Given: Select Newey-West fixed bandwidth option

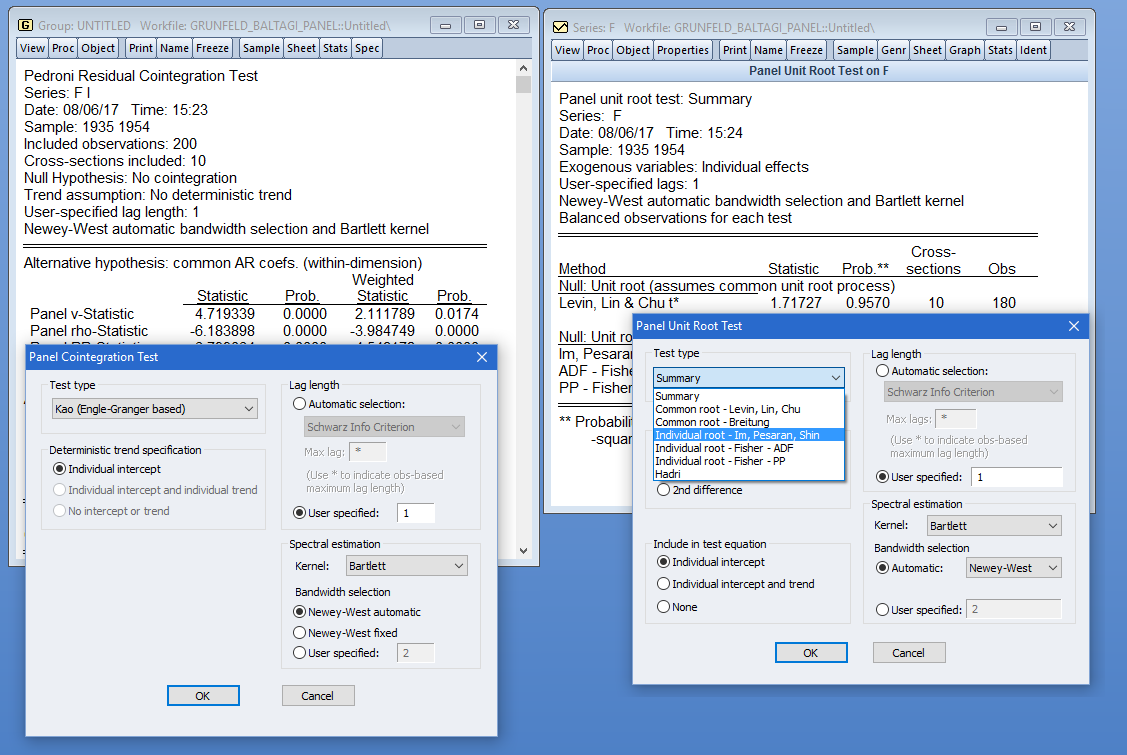Looking at the screenshot, I should (x=300, y=633).
